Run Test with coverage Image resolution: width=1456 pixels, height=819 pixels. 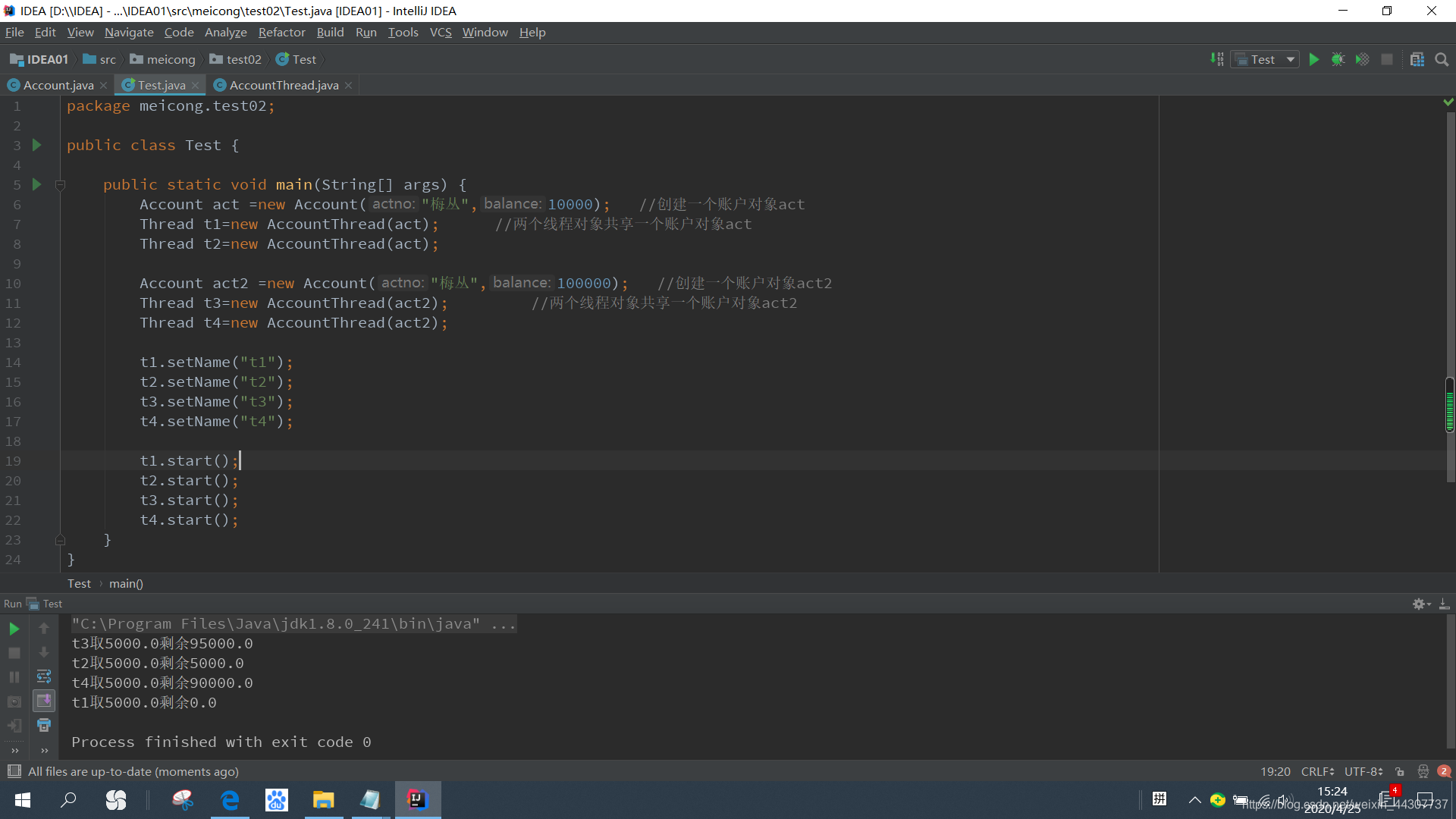pyautogui.click(x=1363, y=59)
